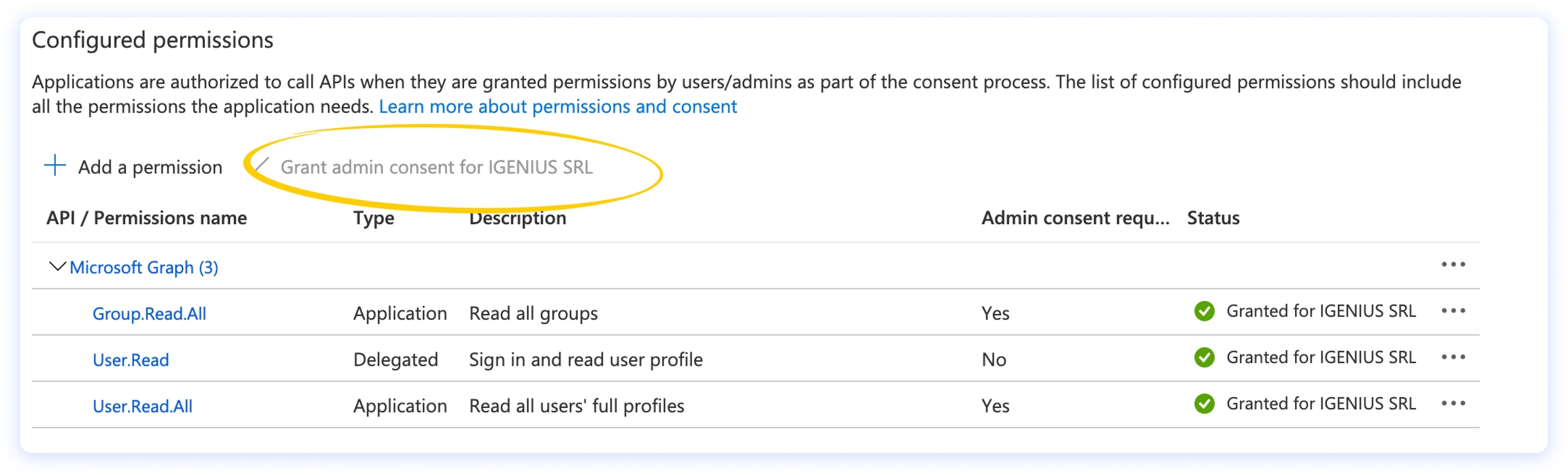The image size is (1568, 476).
Task: Click 'Granted for IGENIUS SRL' status of Group.Read.All
Action: point(1321,311)
